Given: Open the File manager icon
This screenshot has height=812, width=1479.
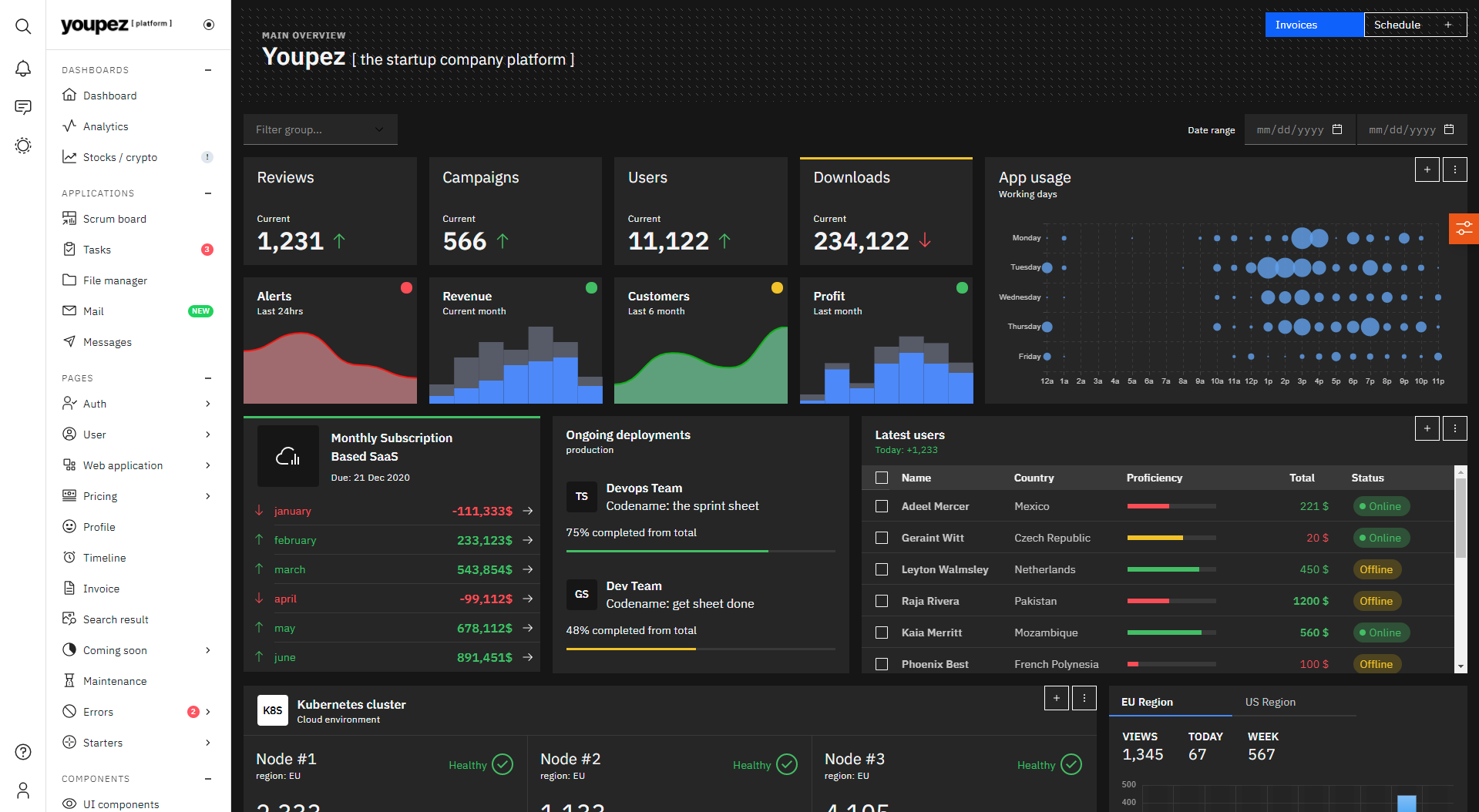Looking at the screenshot, I should pyautogui.click(x=69, y=280).
